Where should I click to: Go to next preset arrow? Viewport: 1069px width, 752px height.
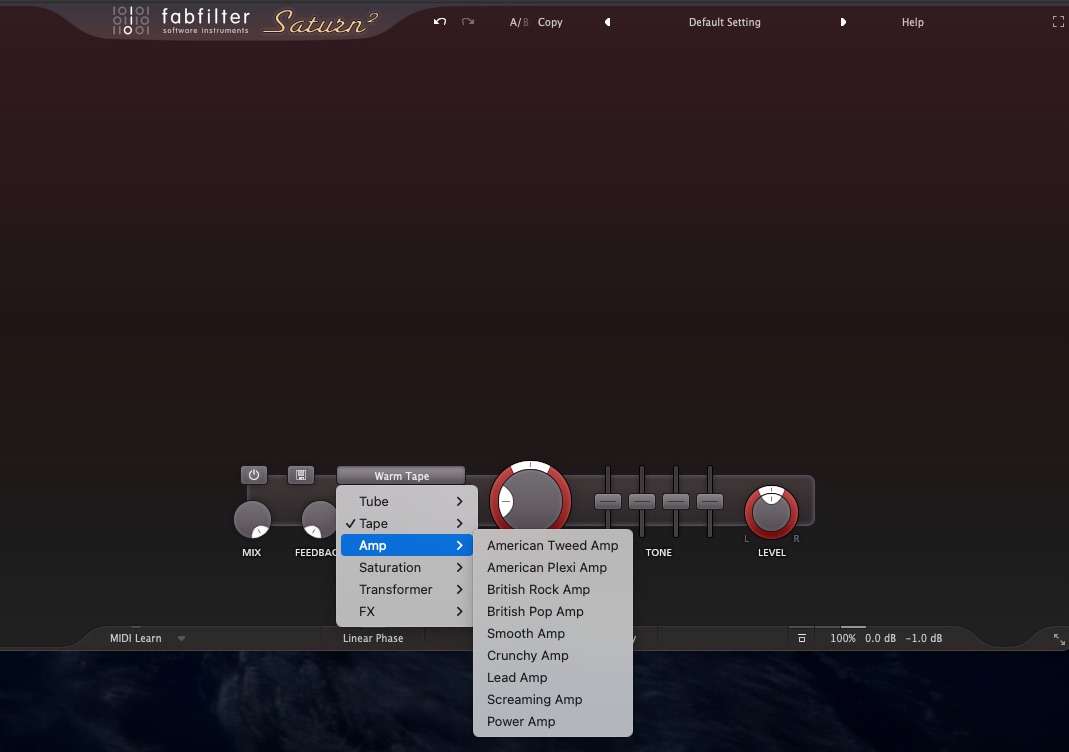843,22
